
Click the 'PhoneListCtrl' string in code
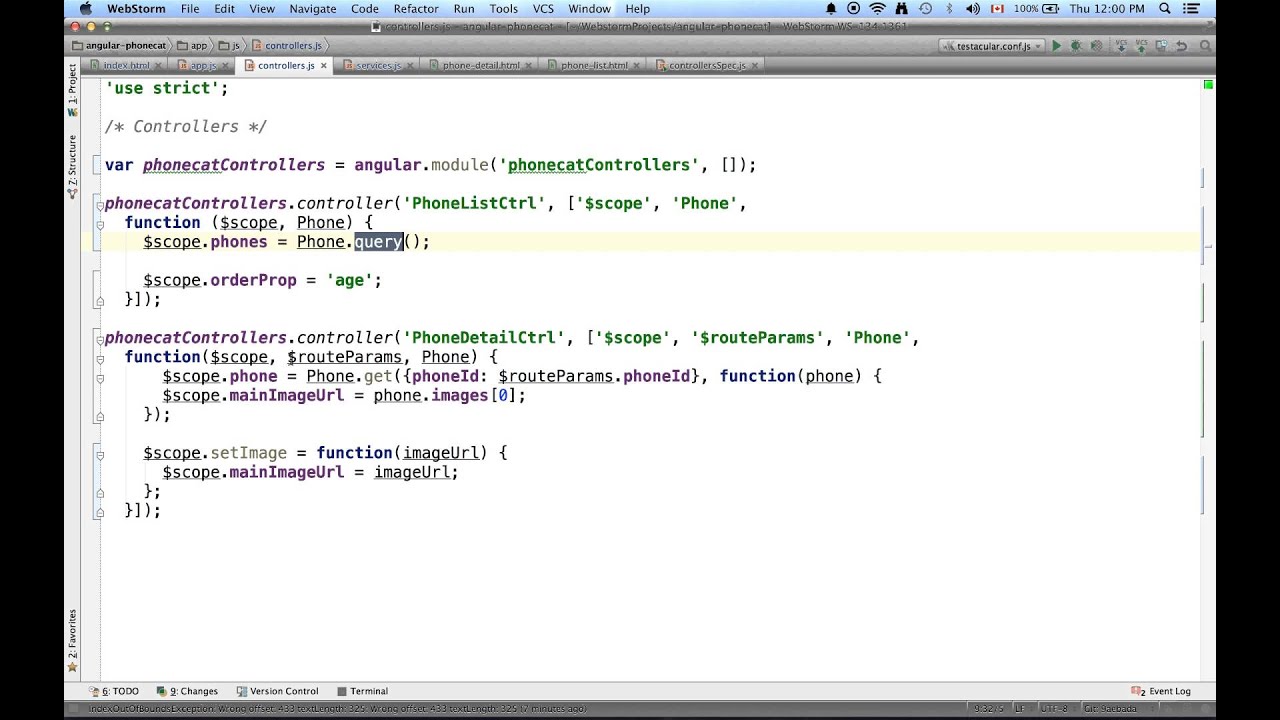(474, 203)
